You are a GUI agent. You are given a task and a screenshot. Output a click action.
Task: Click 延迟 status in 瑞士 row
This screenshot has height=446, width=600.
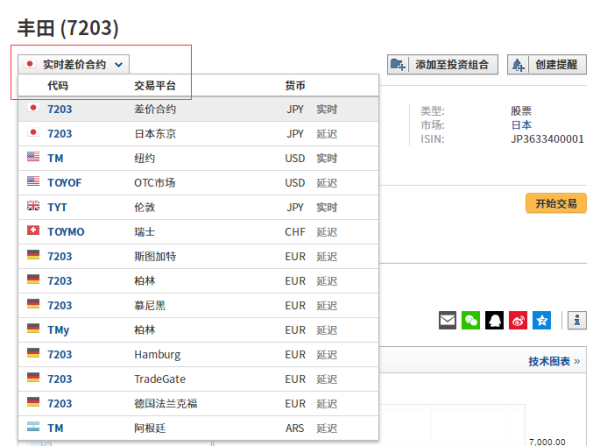pyautogui.click(x=327, y=232)
